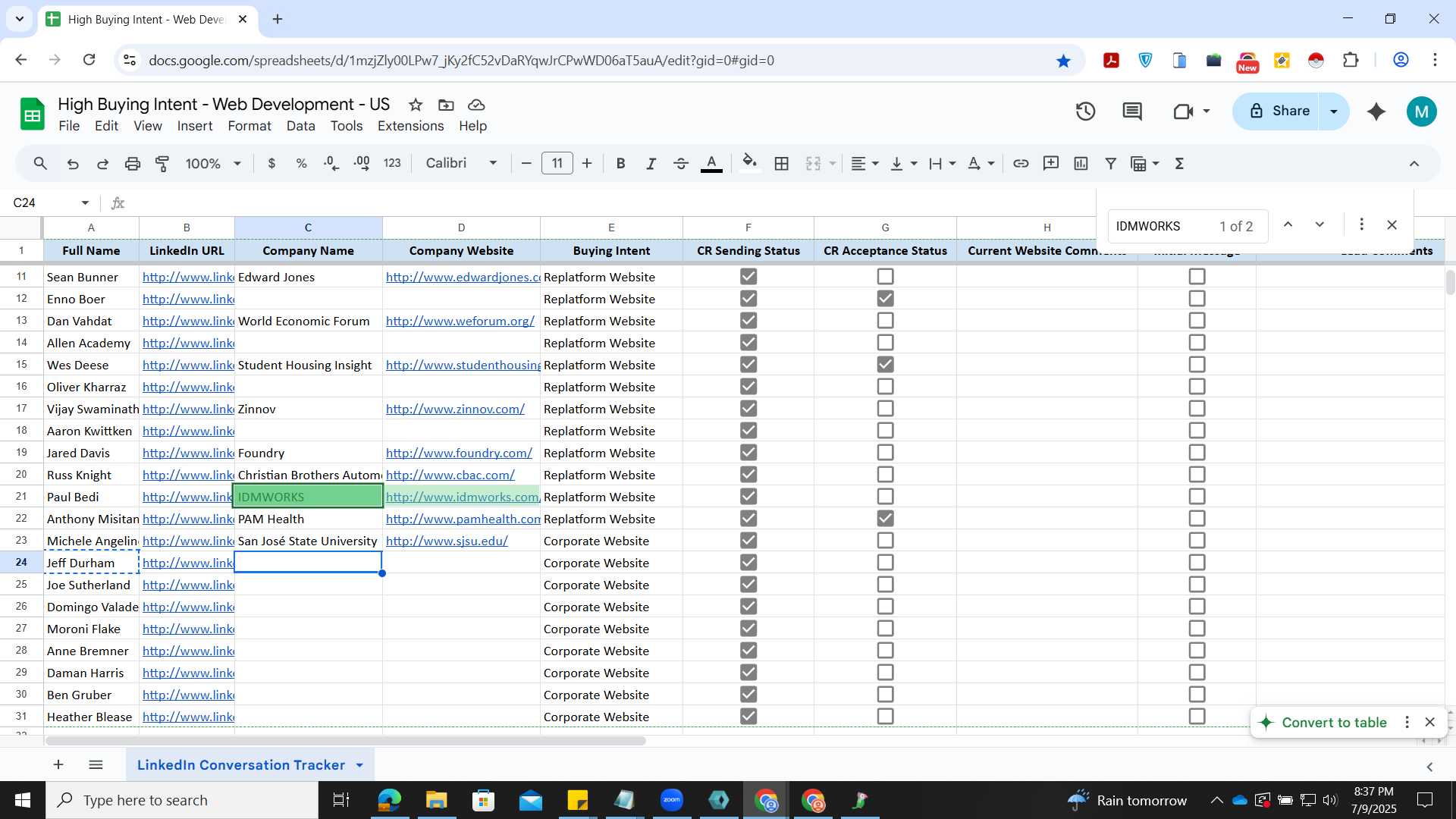Open the edwardjones.com website link
This screenshot has width=1456, height=819.
point(463,277)
